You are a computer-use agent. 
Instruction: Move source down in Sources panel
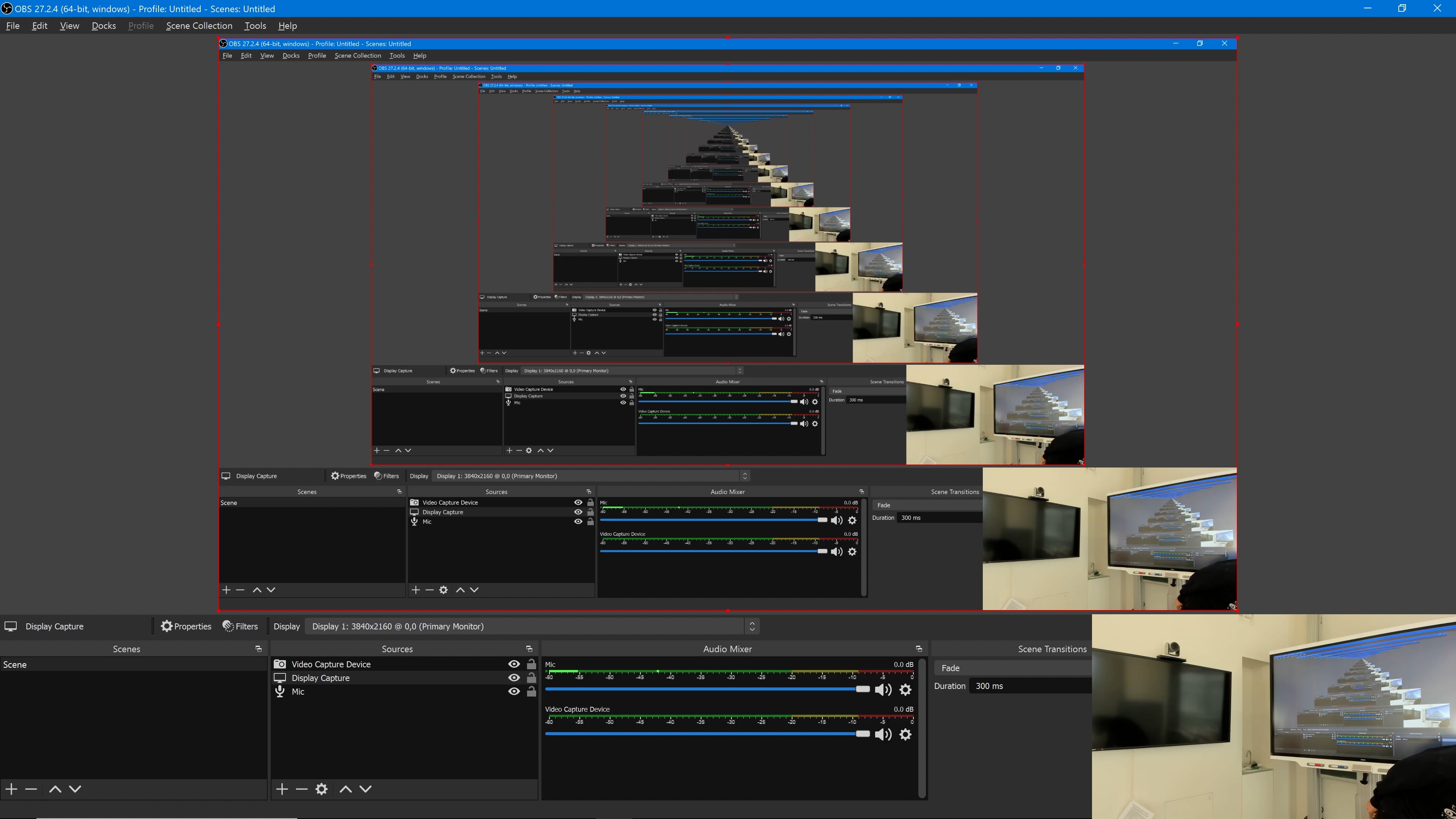[x=366, y=789]
